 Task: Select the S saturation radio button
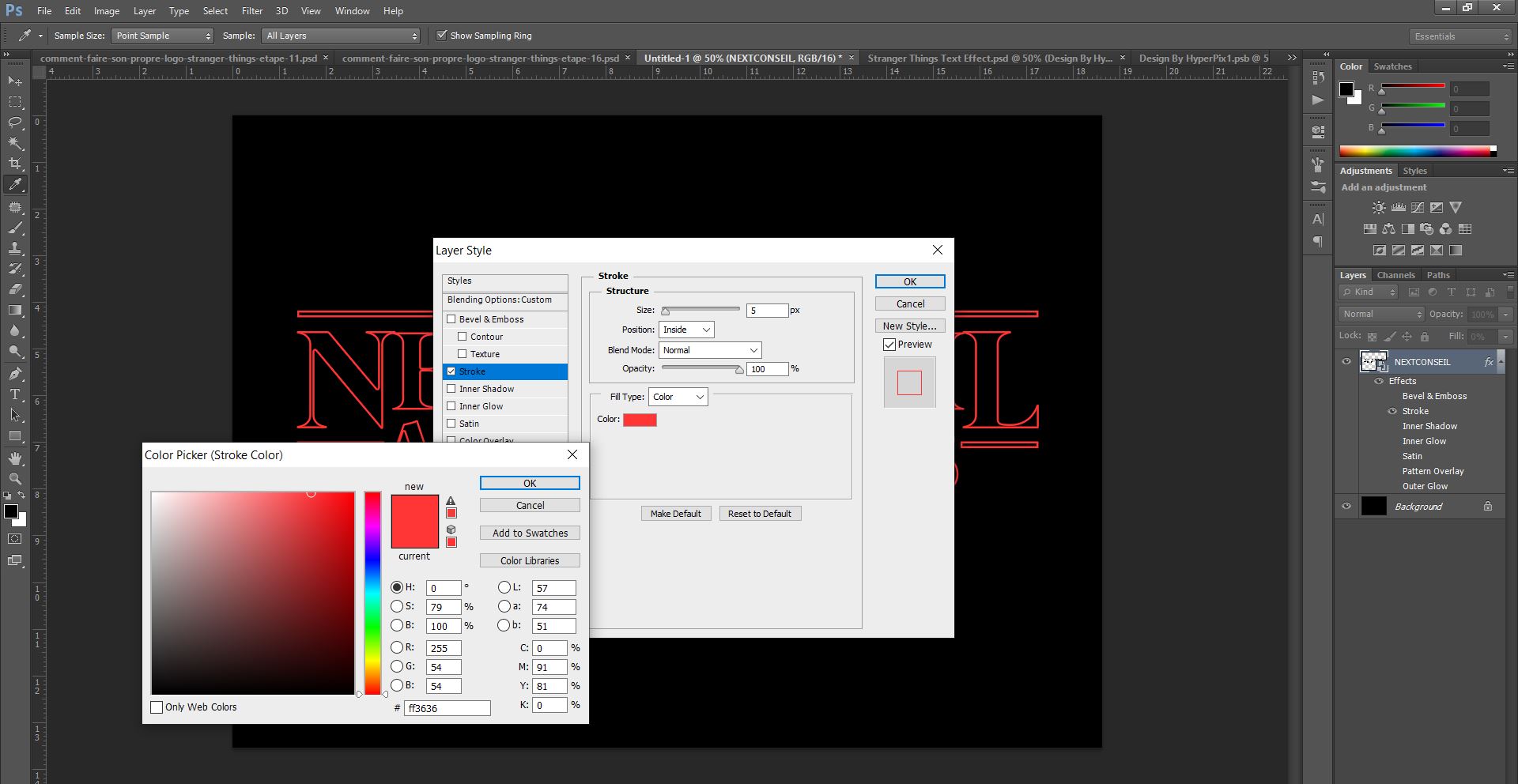[x=397, y=606]
